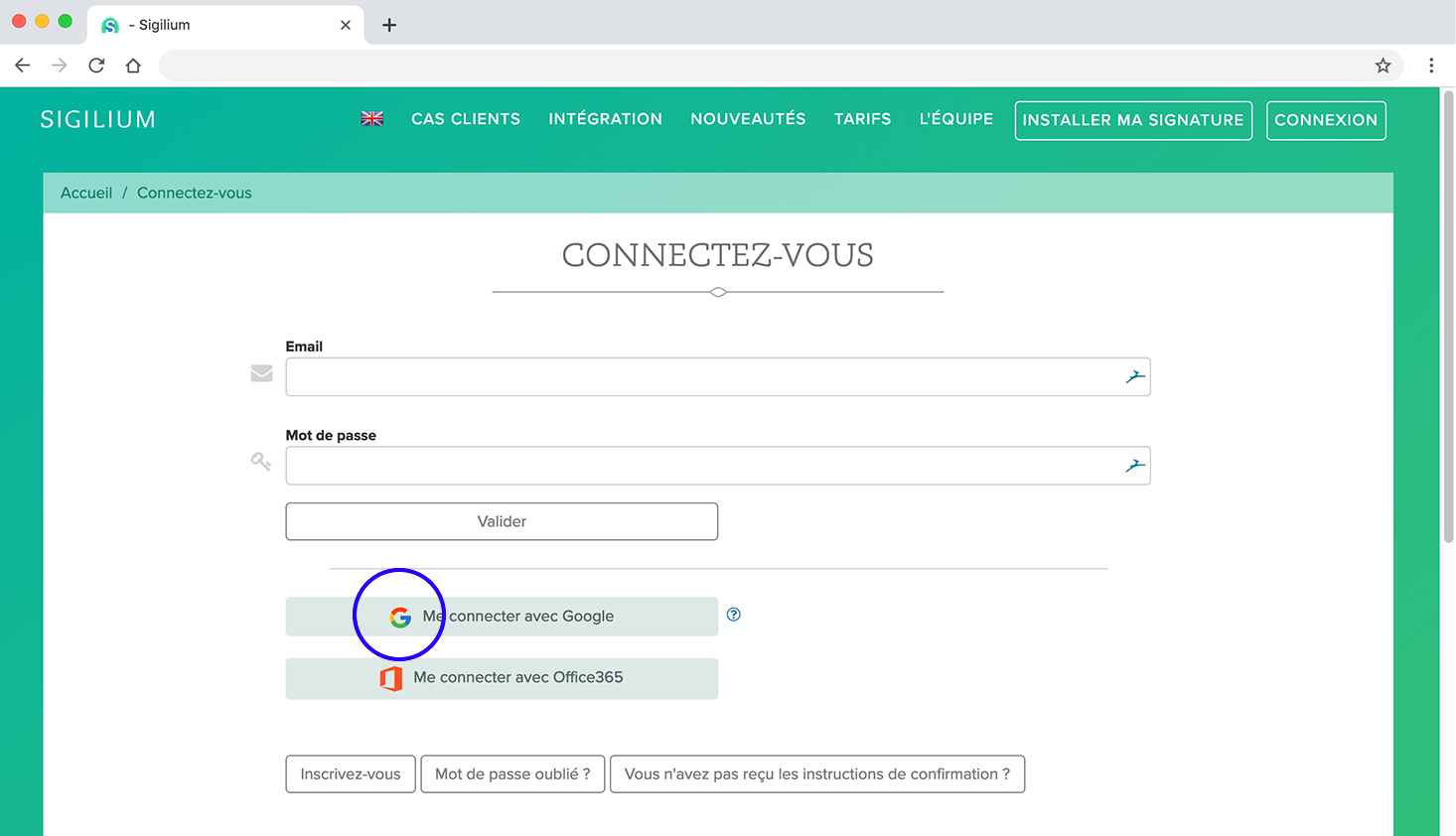Screen dimensions: 1456x836
Task: Open the CAS CLIENTS menu item
Action: pyautogui.click(x=466, y=119)
